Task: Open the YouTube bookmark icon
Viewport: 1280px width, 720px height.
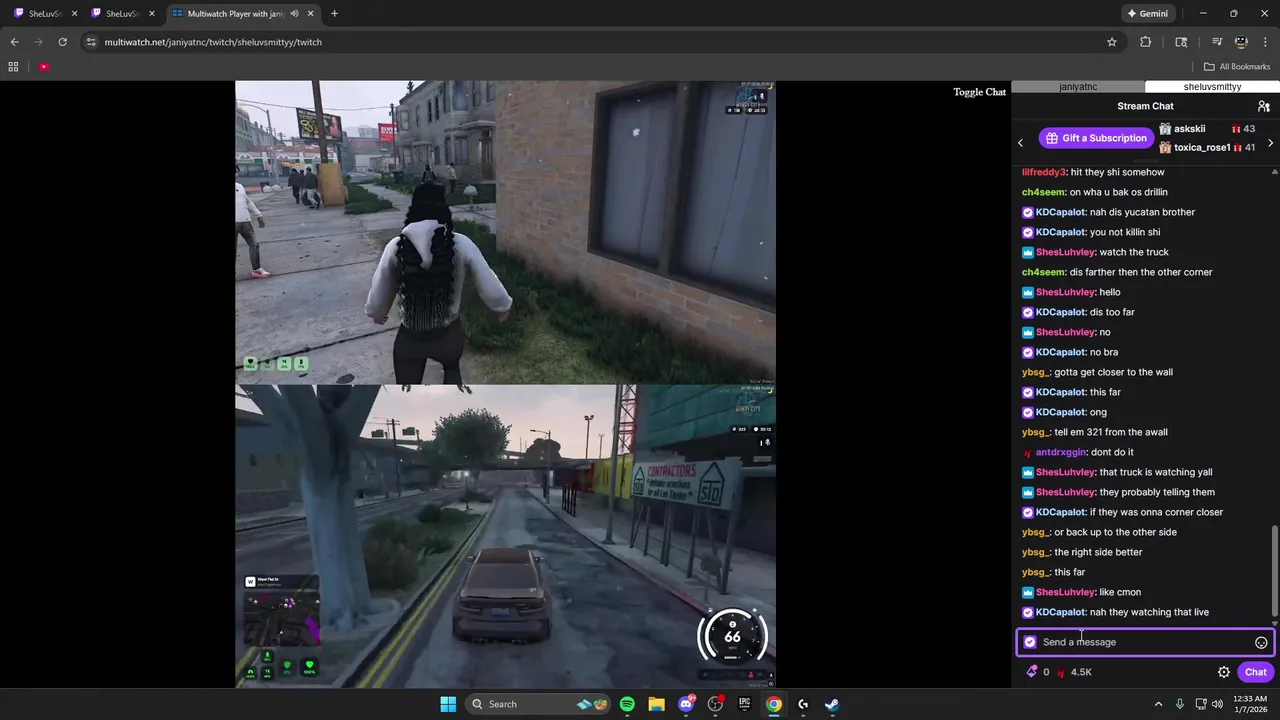Action: coord(44,67)
